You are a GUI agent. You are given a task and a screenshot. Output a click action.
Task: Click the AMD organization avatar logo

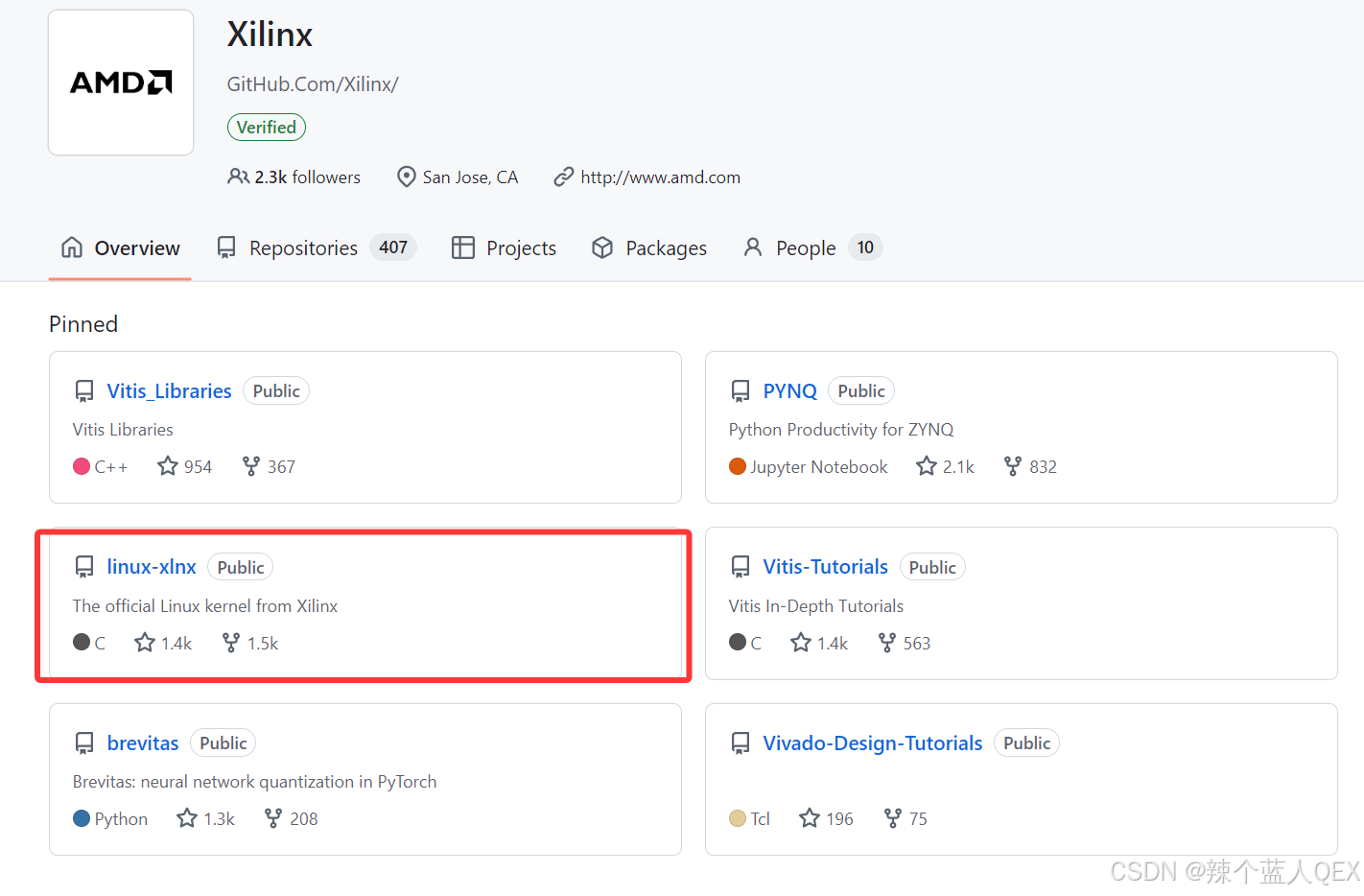121,83
